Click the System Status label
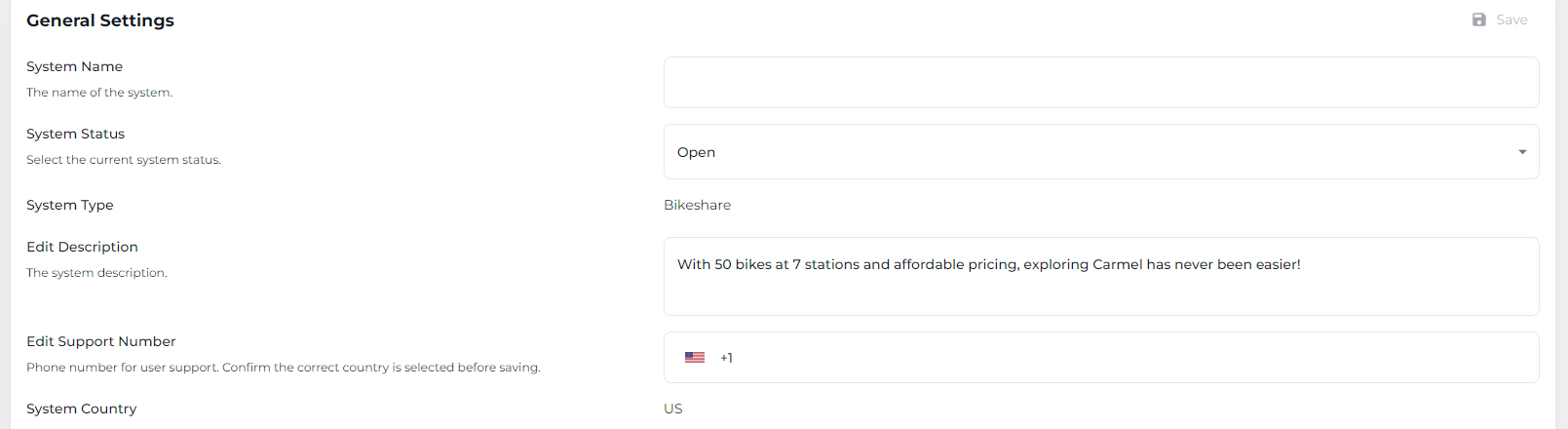The image size is (1568, 429). tap(75, 134)
